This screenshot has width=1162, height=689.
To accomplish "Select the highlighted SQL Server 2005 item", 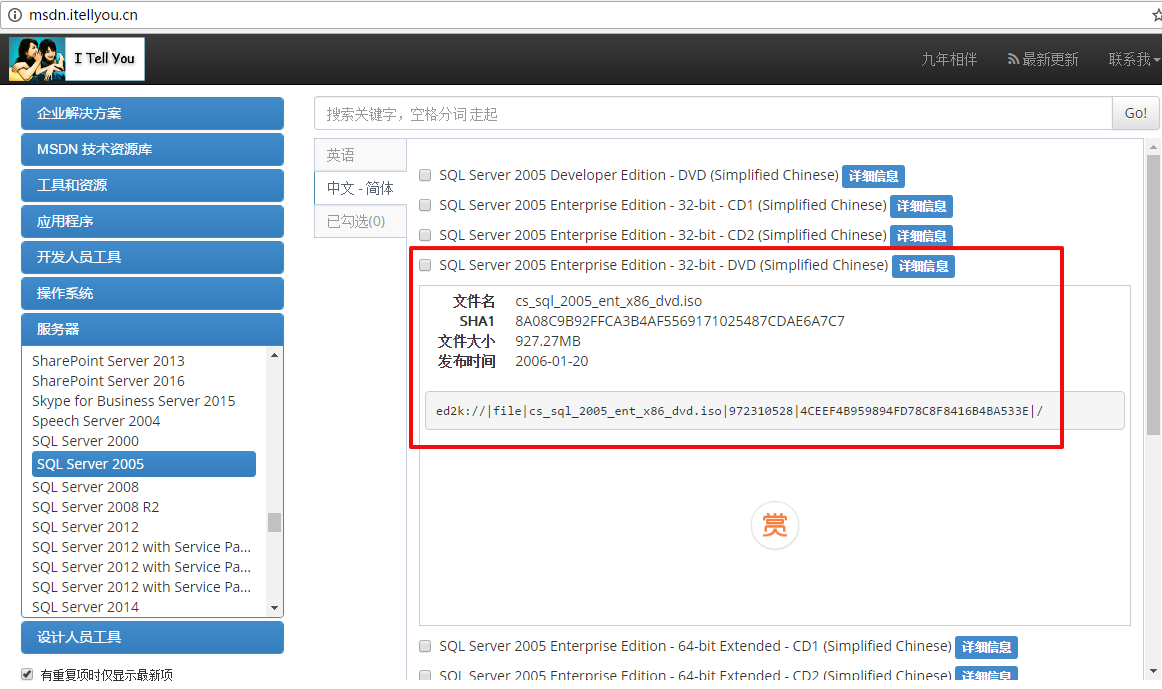I will click(x=144, y=464).
